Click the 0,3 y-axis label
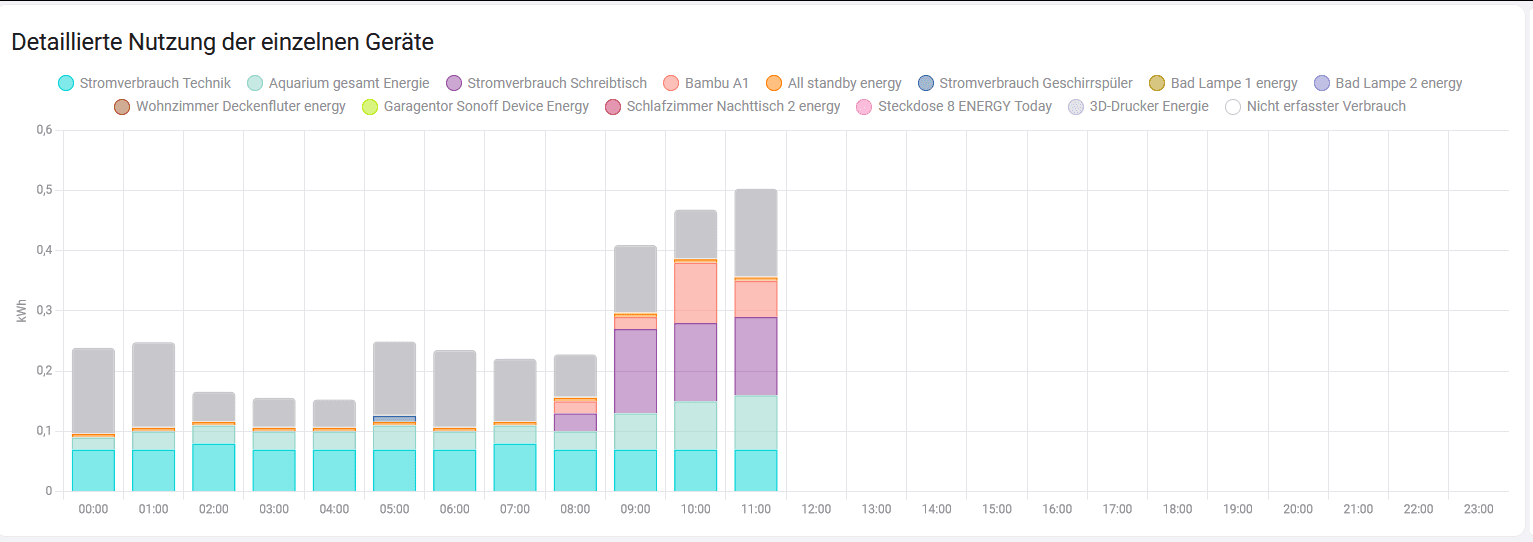The height and width of the screenshot is (542, 1533). 42,311
